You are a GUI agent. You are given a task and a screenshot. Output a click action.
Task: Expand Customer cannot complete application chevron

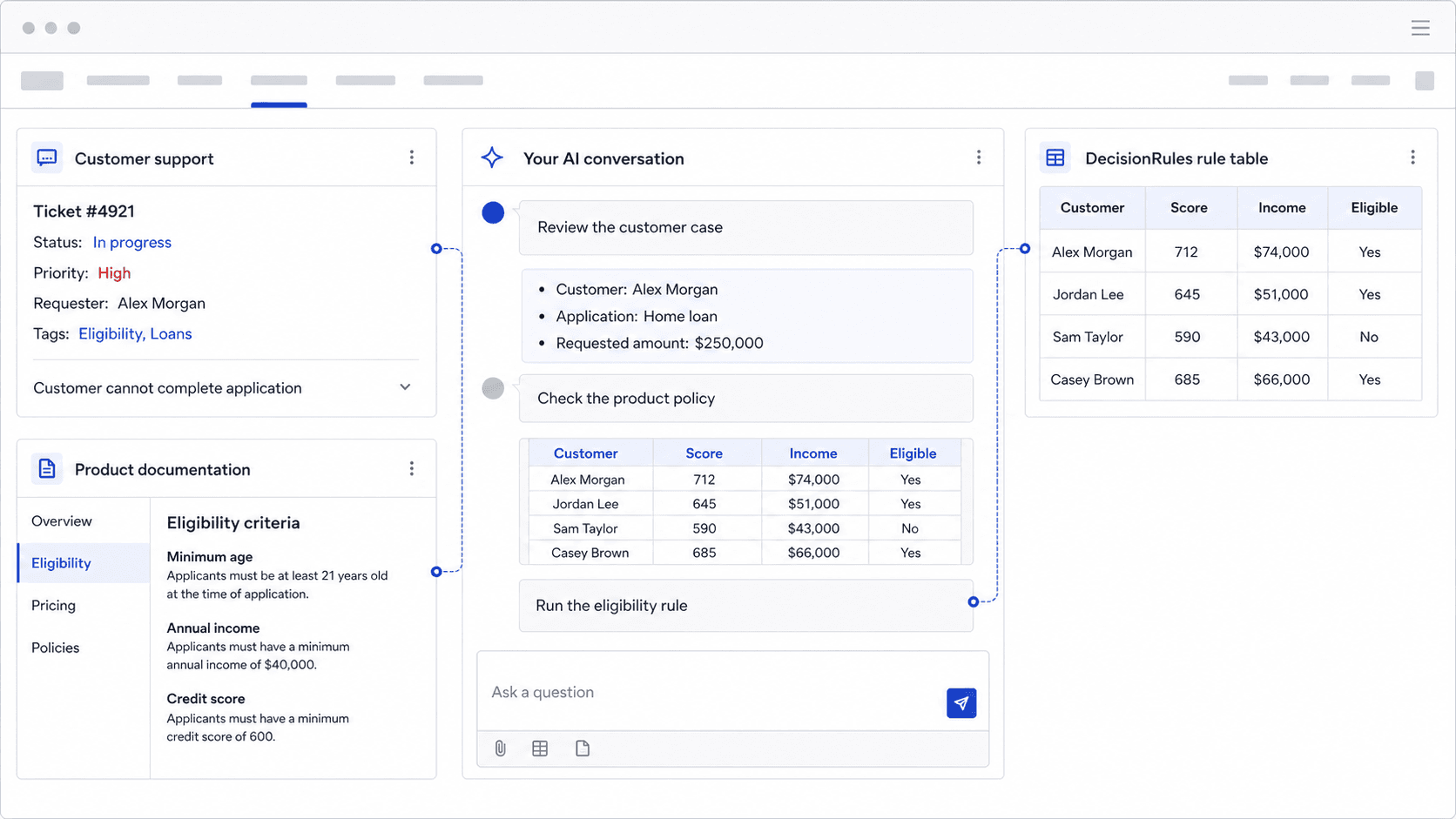tap(405, 387)
